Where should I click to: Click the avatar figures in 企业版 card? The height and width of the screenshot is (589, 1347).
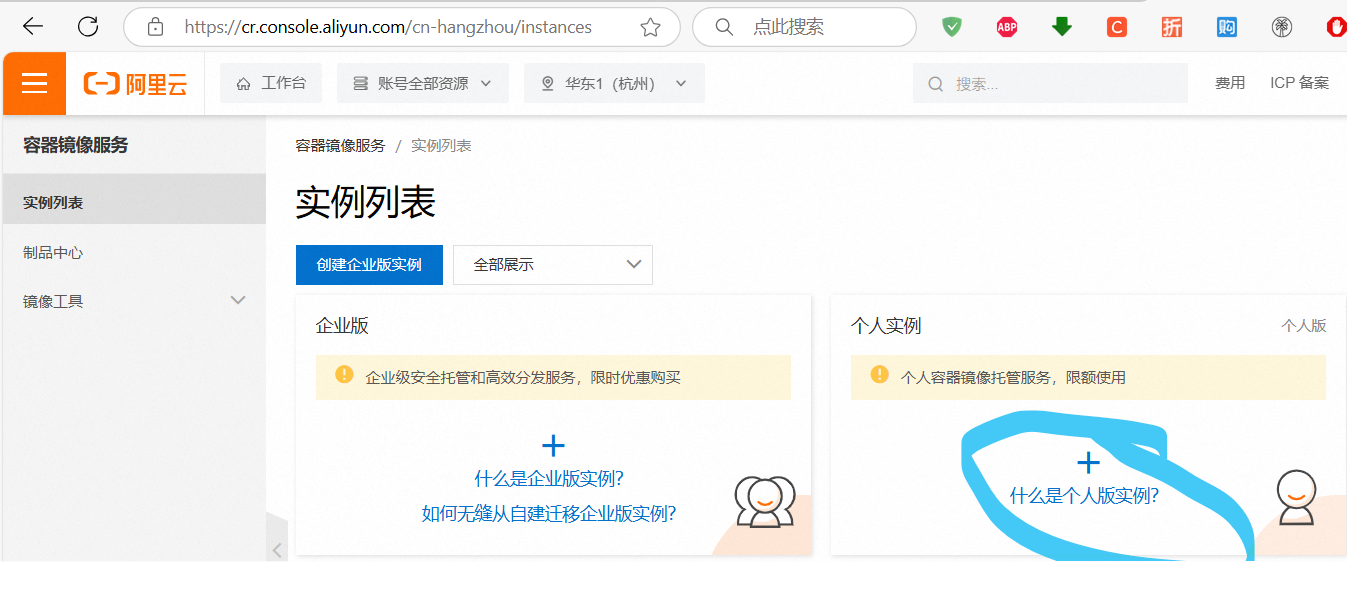tap(764, 501)
